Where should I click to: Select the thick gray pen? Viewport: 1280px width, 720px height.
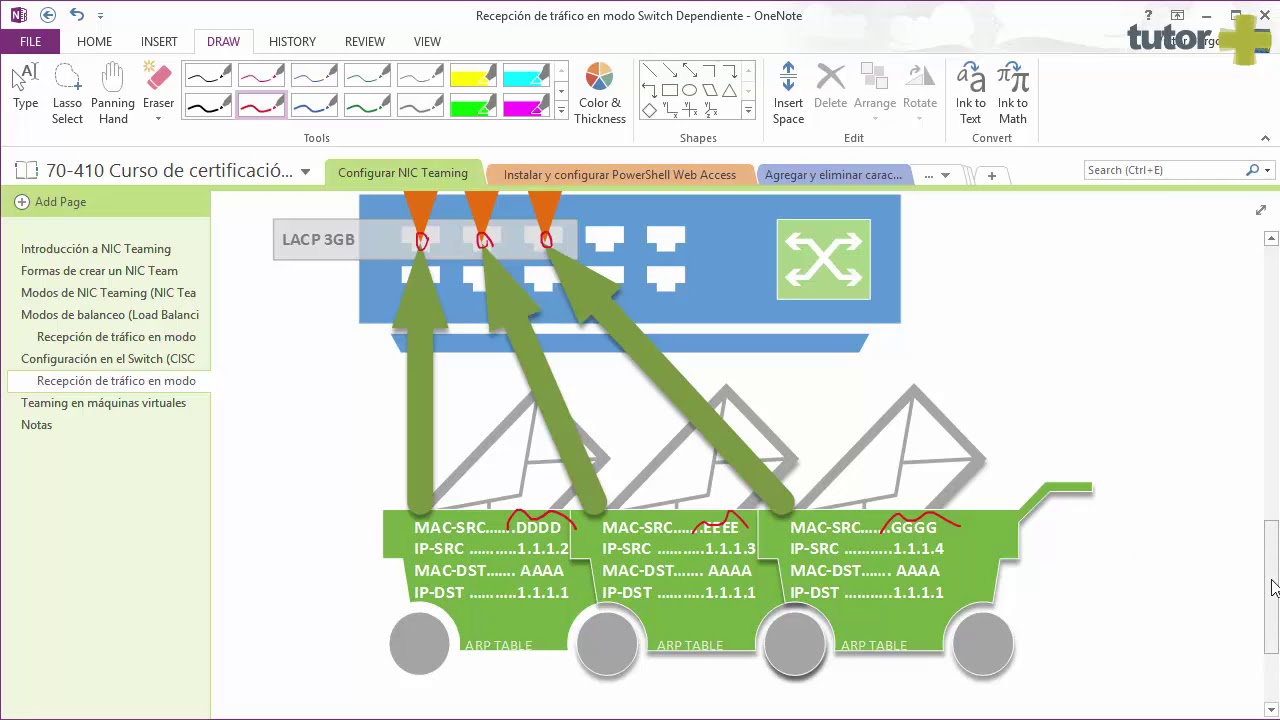420,105
